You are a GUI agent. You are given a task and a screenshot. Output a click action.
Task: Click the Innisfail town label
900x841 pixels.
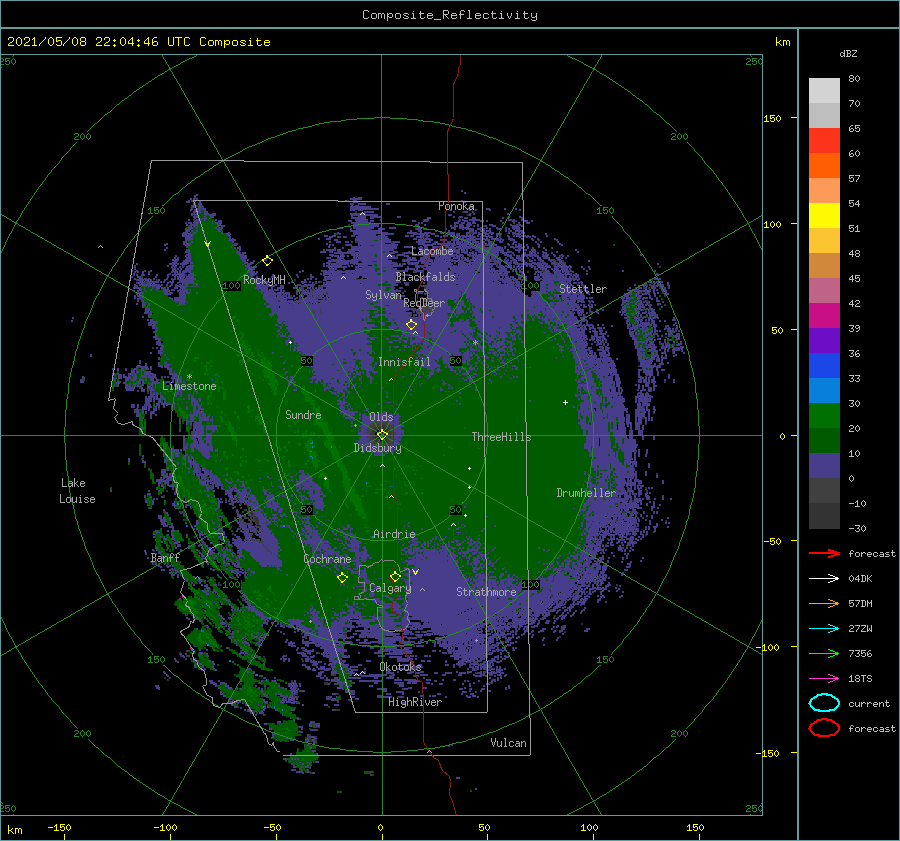[x=404, y=362]
